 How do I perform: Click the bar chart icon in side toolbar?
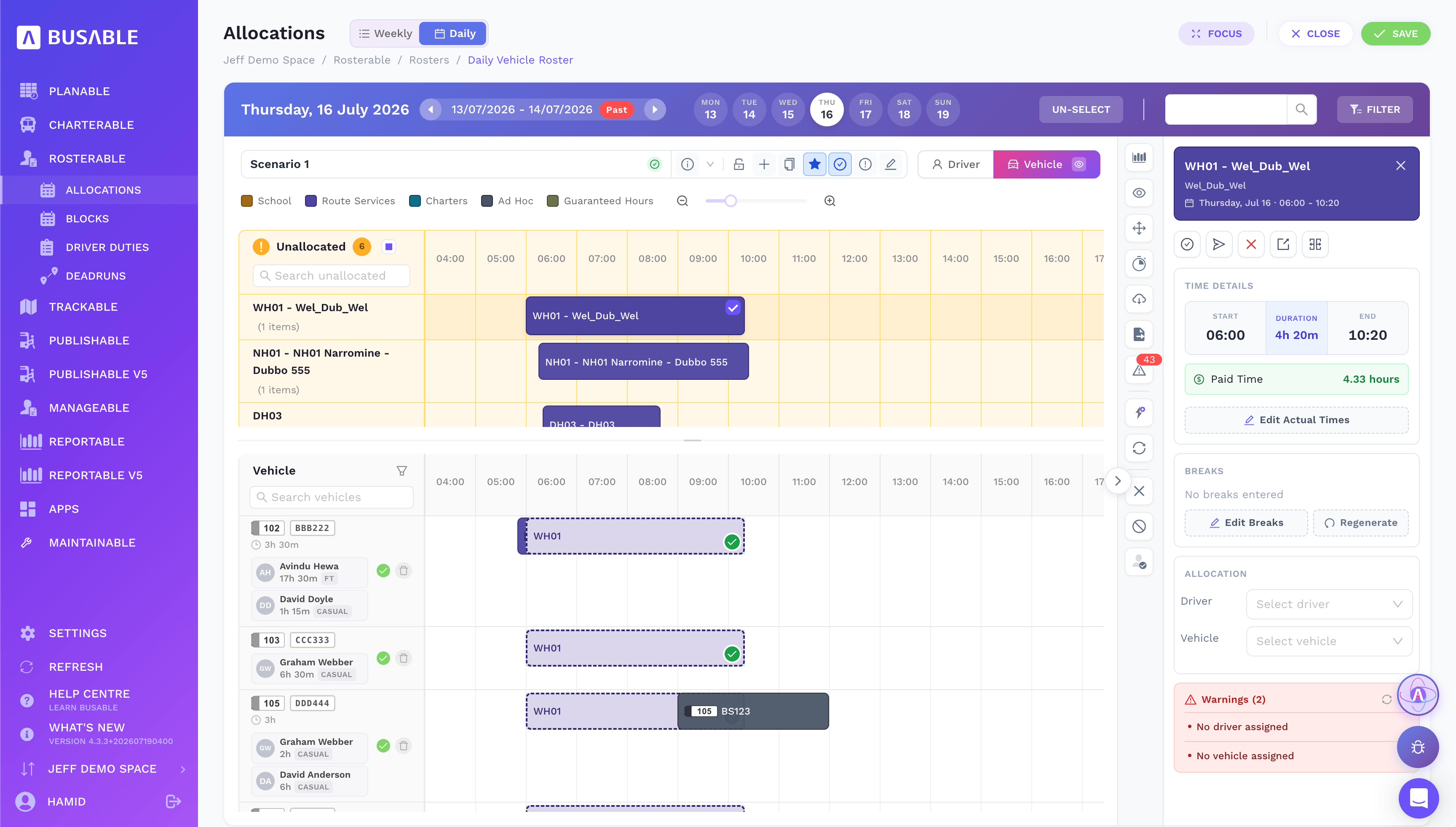pos(1139,158)
